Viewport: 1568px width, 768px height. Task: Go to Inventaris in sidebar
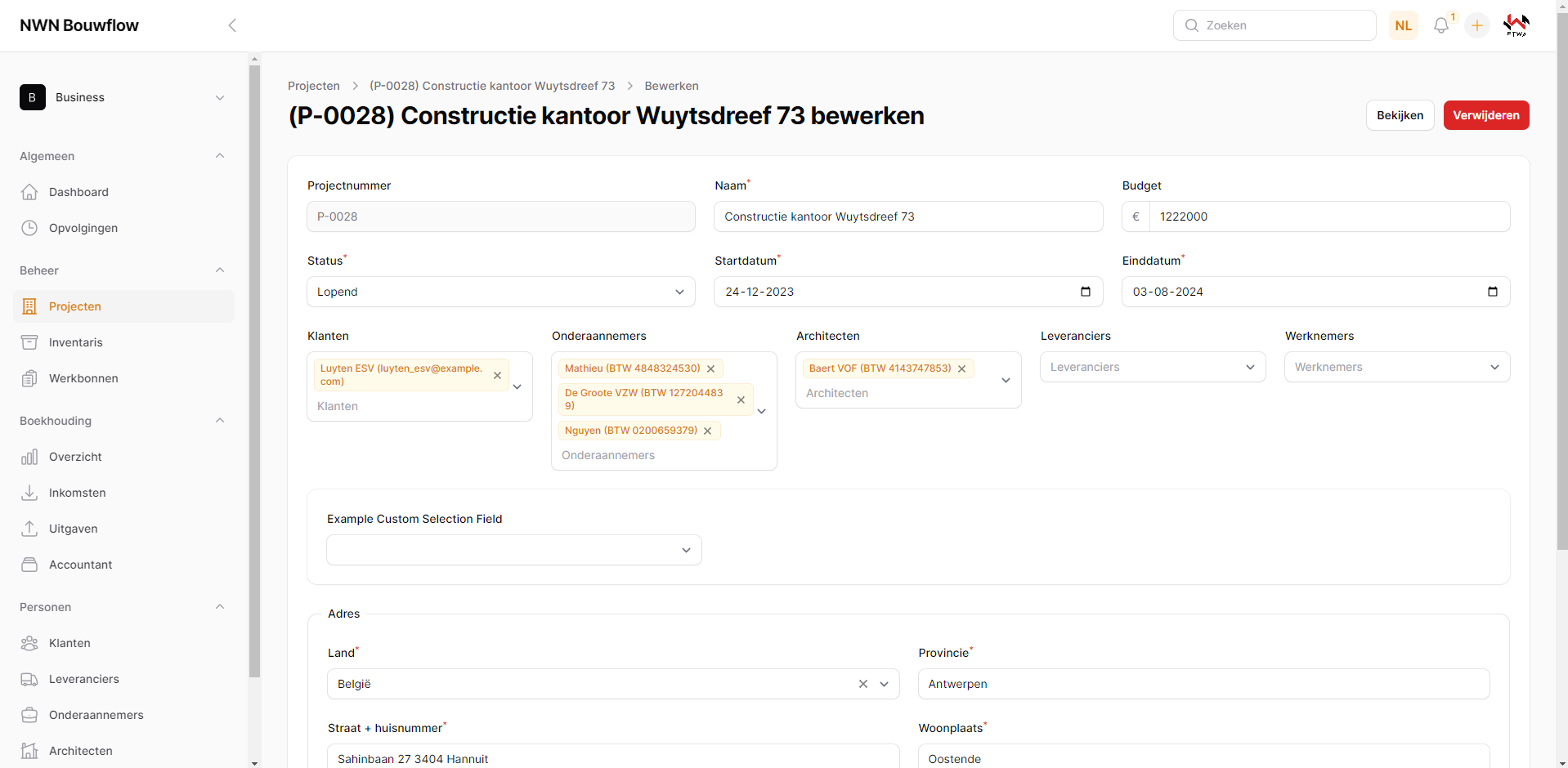coord(75,342)
